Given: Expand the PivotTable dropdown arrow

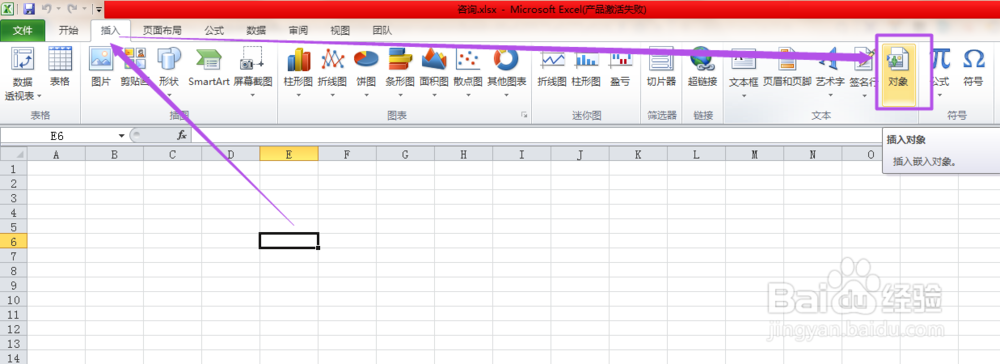Looking at the screenshot, I should [39, 96].
